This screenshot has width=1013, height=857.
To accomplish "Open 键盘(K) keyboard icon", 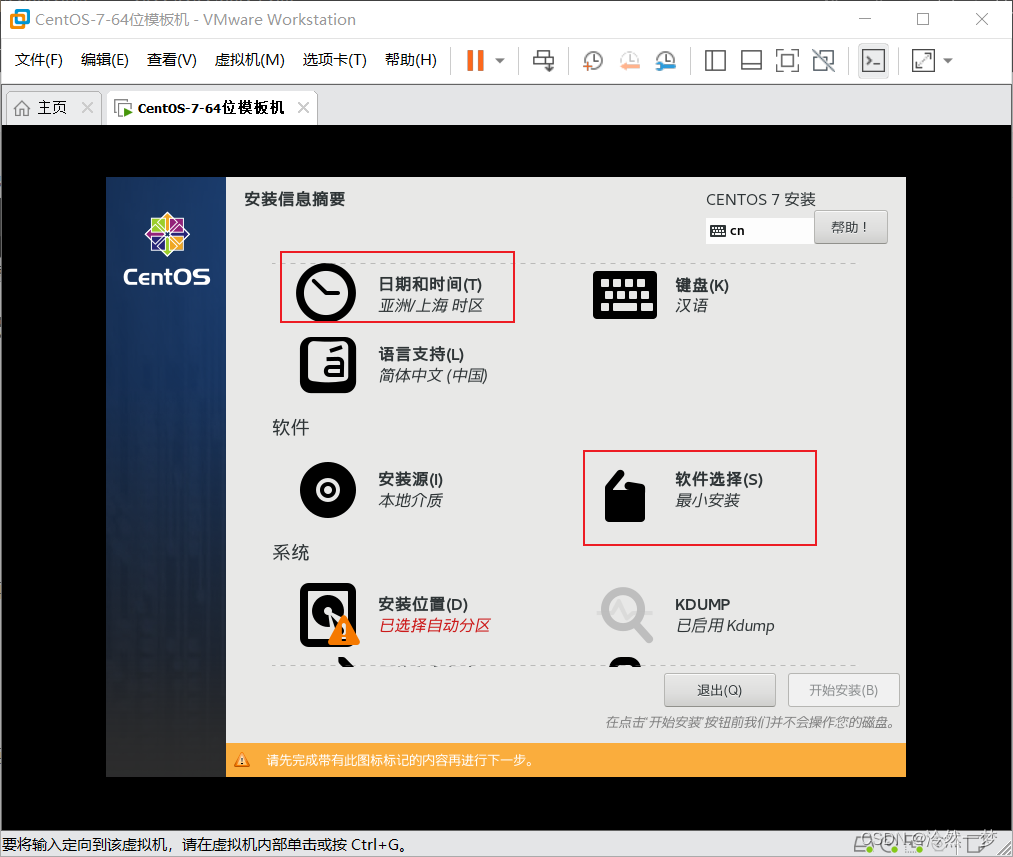I will (x=625, y=295).
